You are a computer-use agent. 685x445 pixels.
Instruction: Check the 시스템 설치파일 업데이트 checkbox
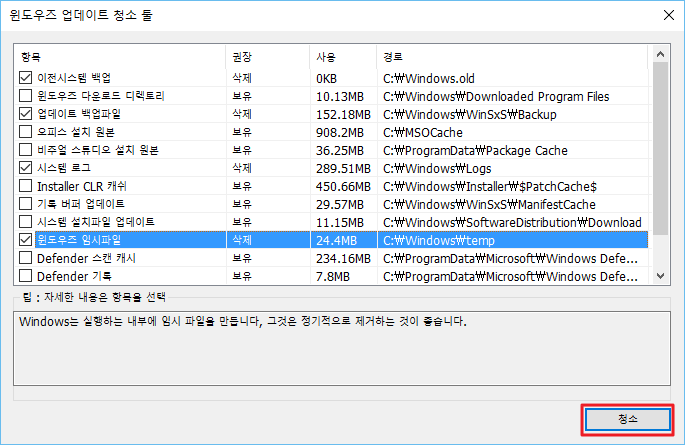[25, 222]
